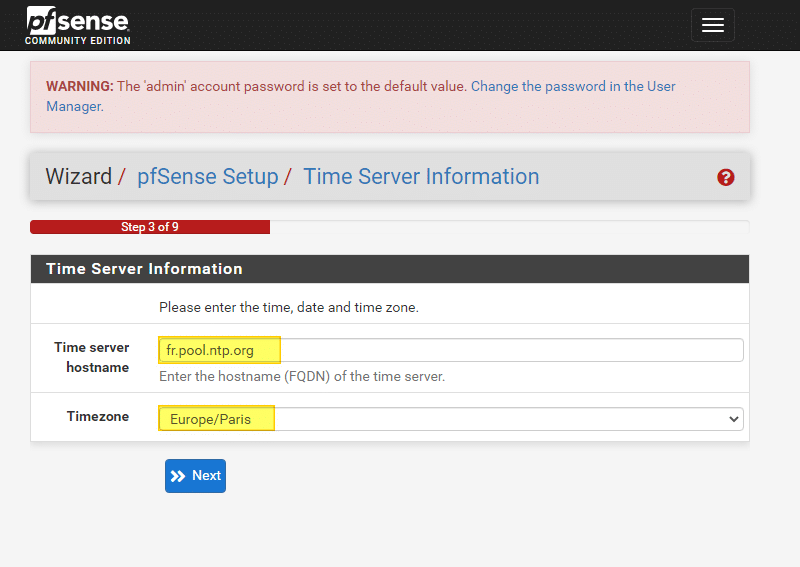Click the 'Step 3 of 9' progress bar
Screen dimensions: 800x567
point(150,227)
